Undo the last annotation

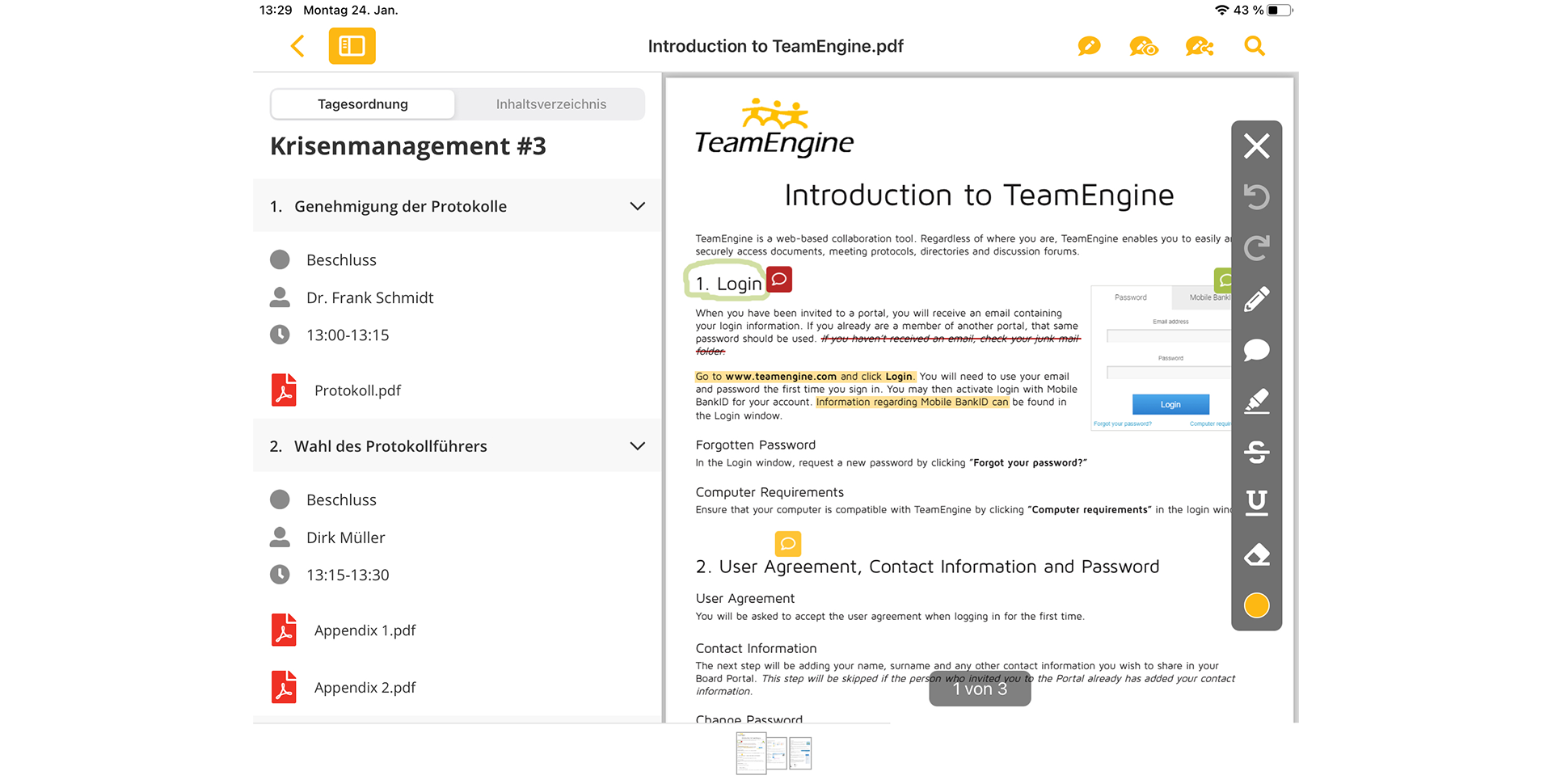[x=1256, y=197]
